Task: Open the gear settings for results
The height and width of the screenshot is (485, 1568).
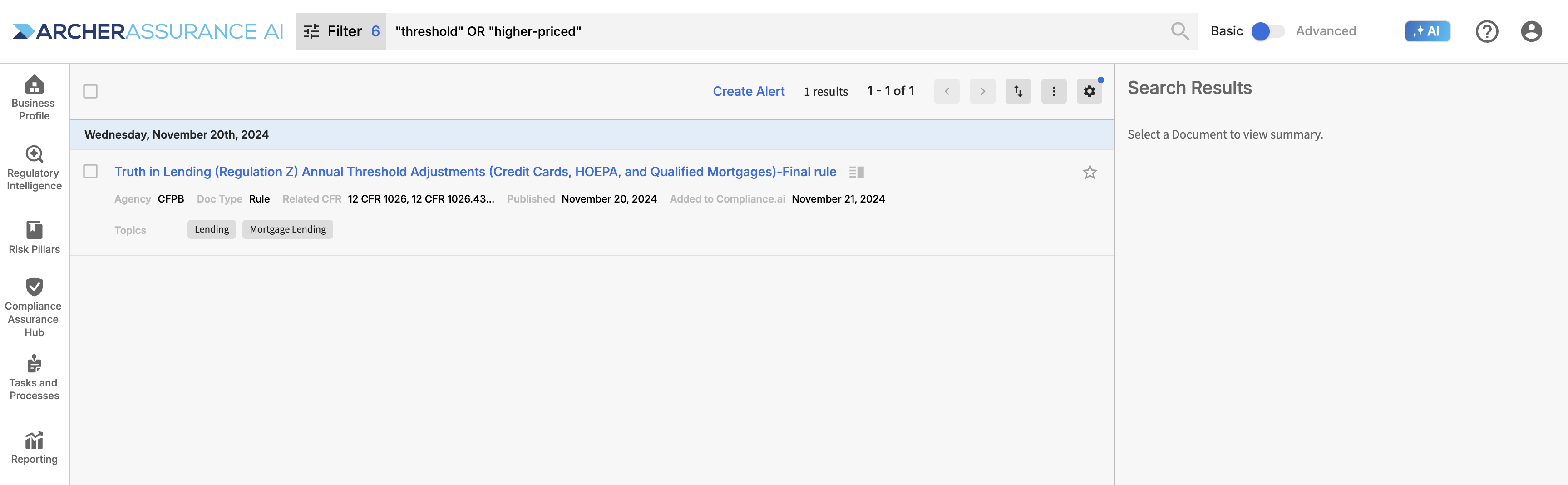Action: click(x=1089, y=91)
